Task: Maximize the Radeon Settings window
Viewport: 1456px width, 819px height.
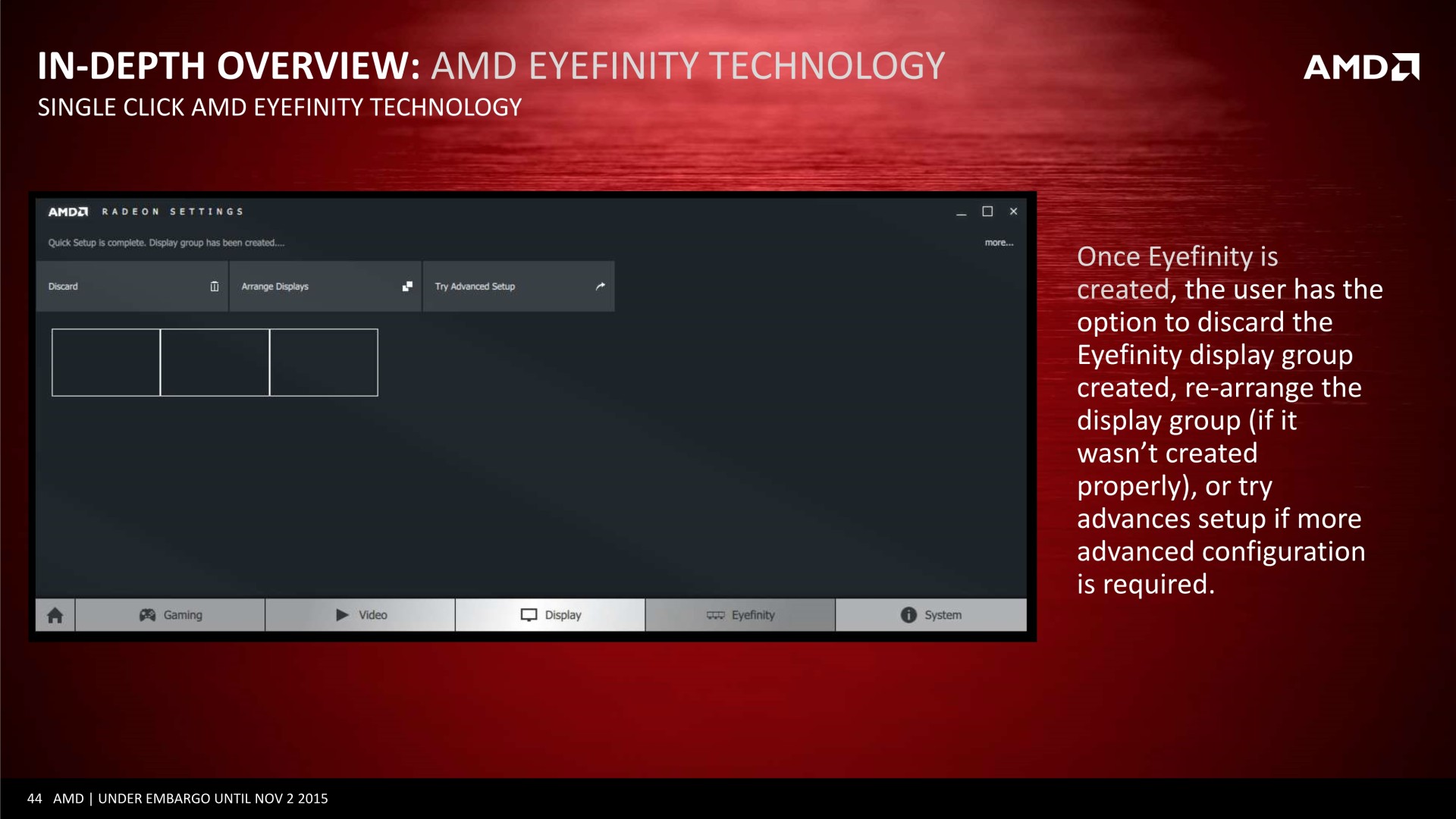Action: pos(987,212)
